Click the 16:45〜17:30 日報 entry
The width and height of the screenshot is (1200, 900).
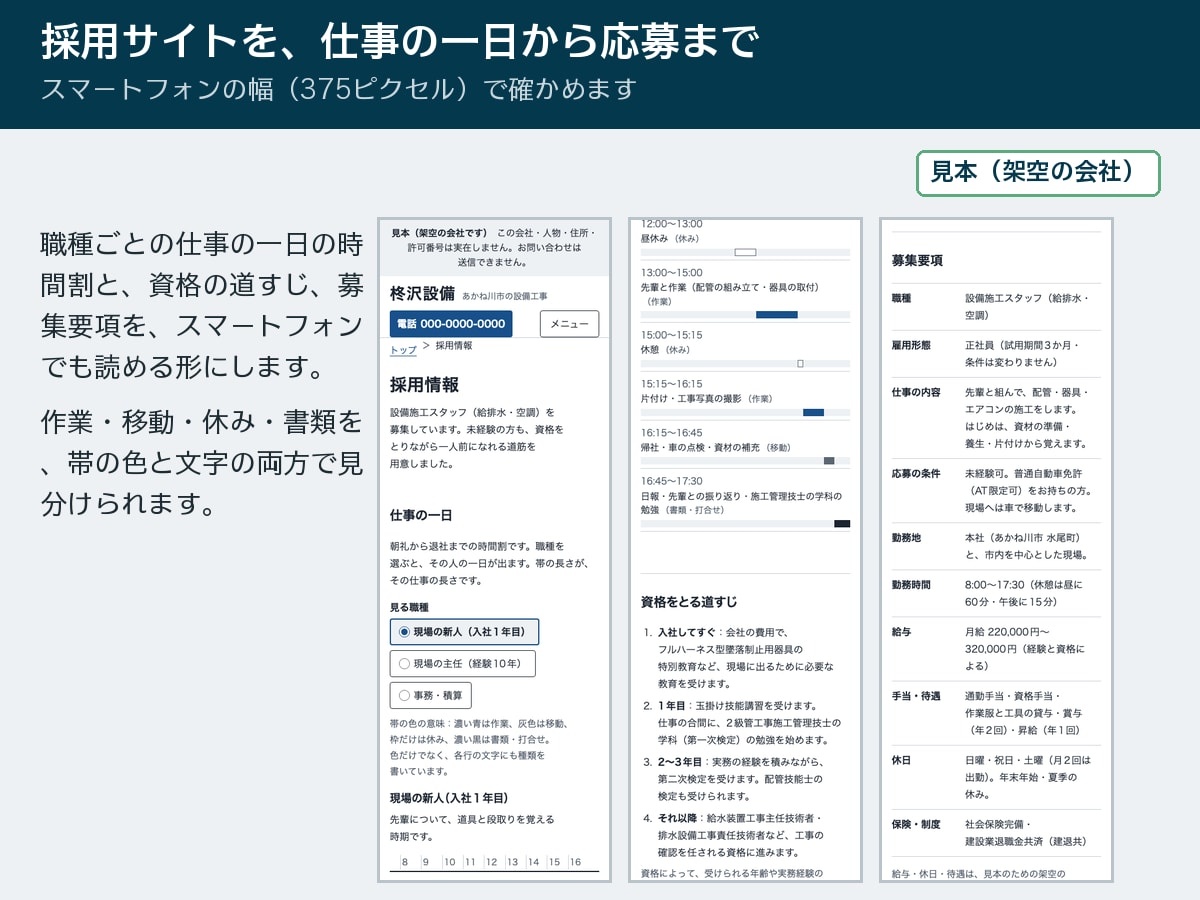coord(745,503)
